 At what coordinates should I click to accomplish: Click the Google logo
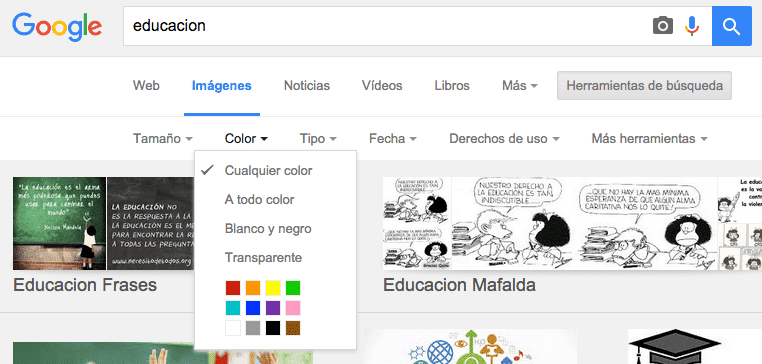pos(57,27)
